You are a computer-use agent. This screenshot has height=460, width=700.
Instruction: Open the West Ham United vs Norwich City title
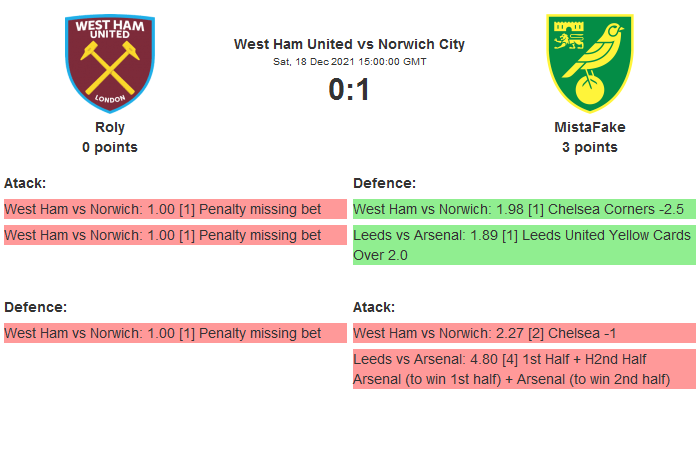click(x=349, y=44)
